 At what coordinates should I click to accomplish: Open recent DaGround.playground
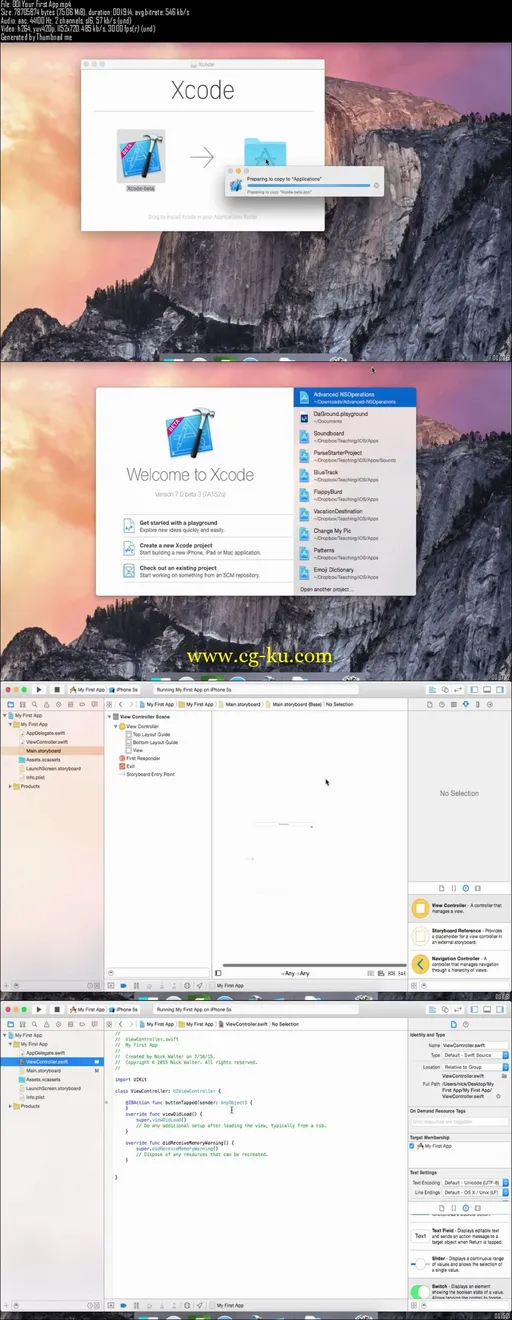point(354,416)
